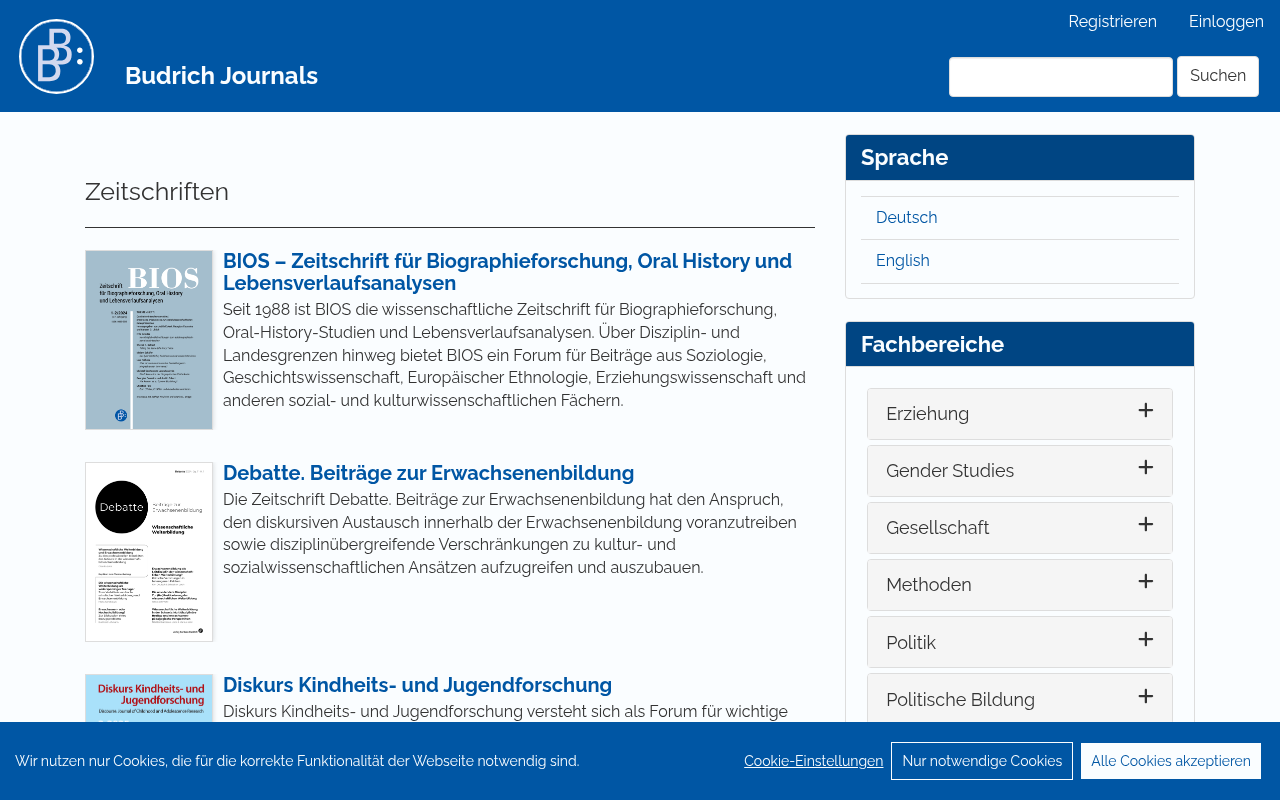Choose Nur notwendige Cookies button
This screenshot has width=1280, height=800.
click(982, 761)
